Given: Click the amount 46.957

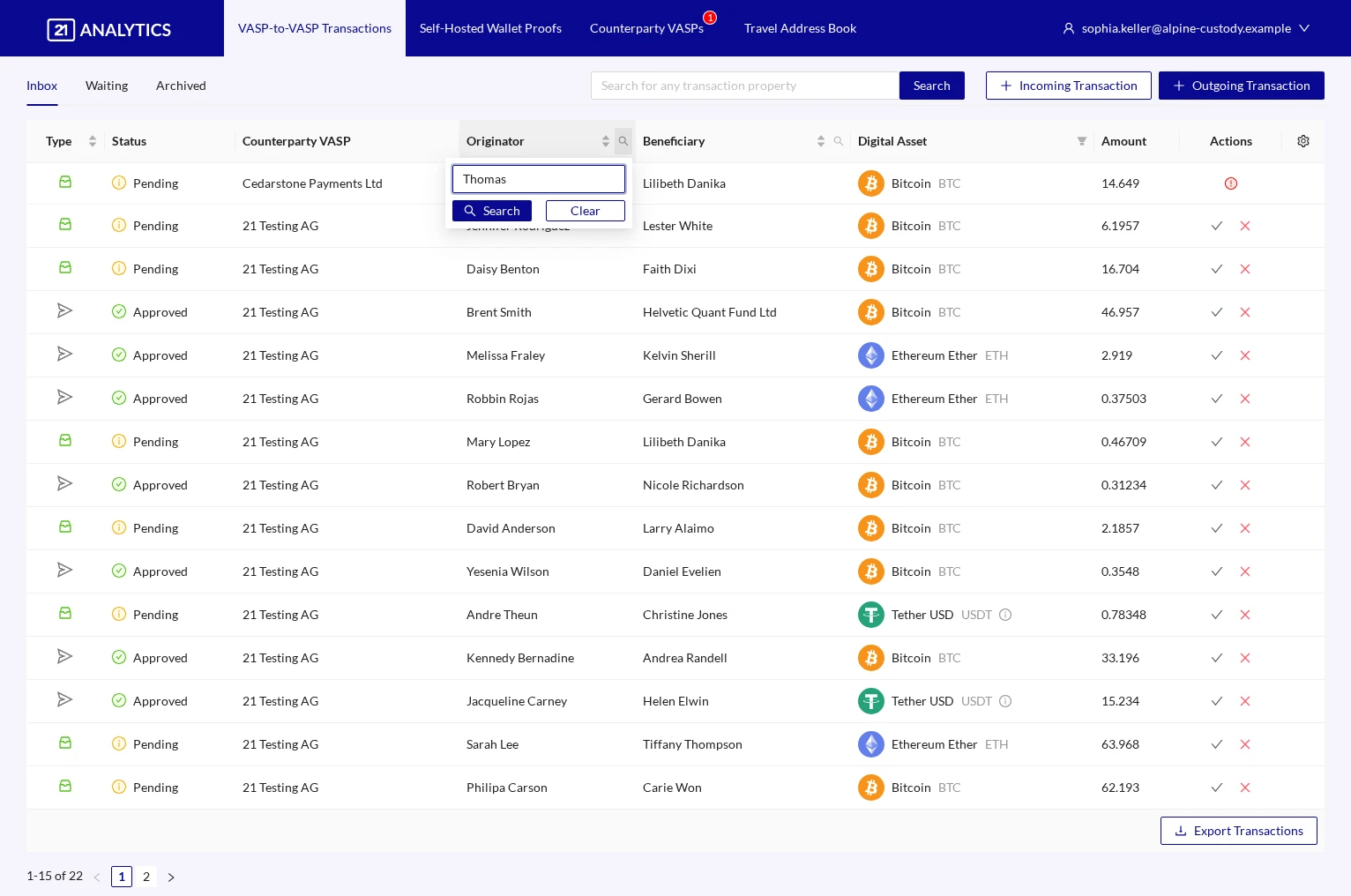Looking at the screenshot, I should (x=1120, y=312).
